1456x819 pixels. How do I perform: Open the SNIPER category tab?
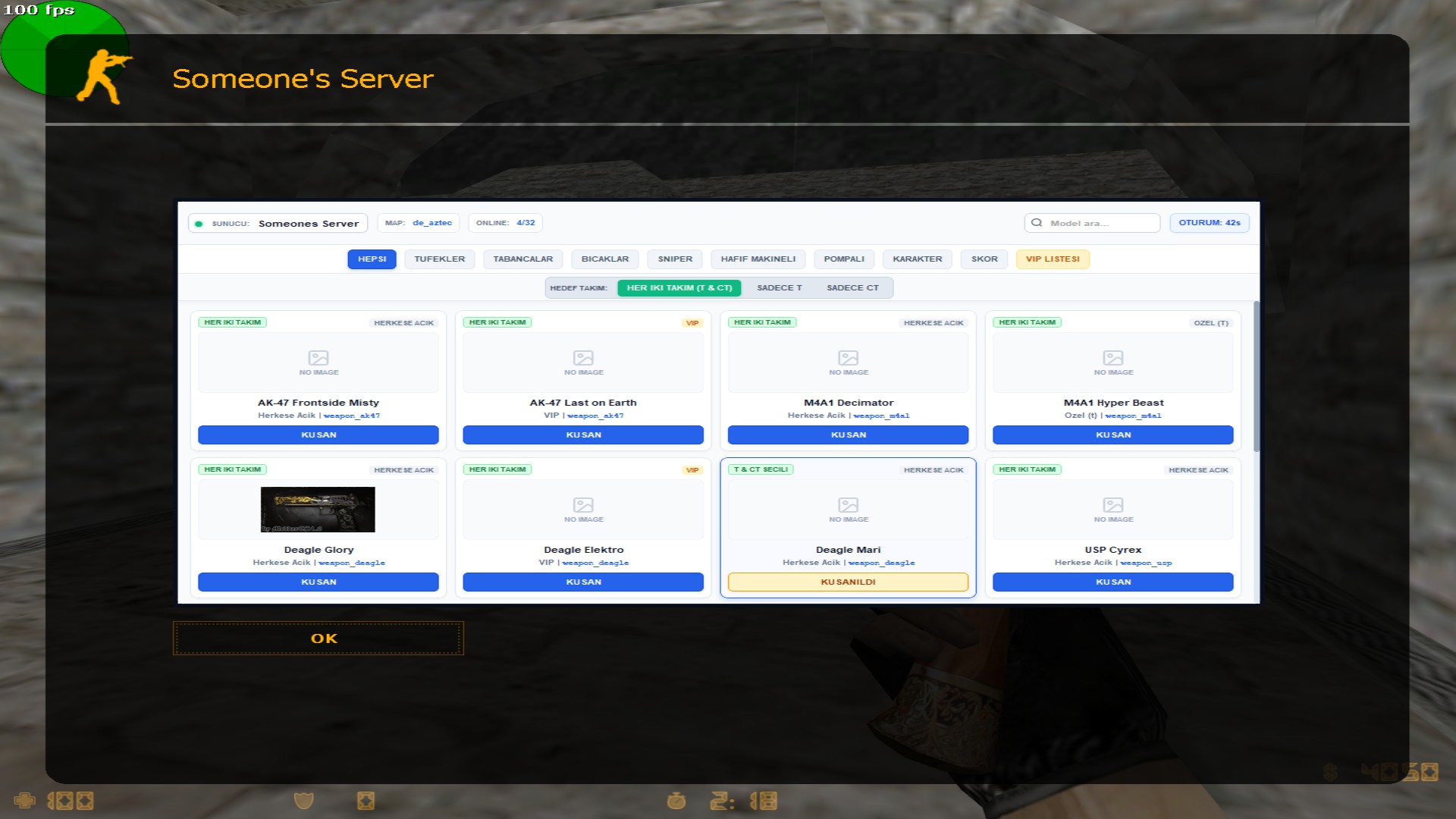point(675,259)
